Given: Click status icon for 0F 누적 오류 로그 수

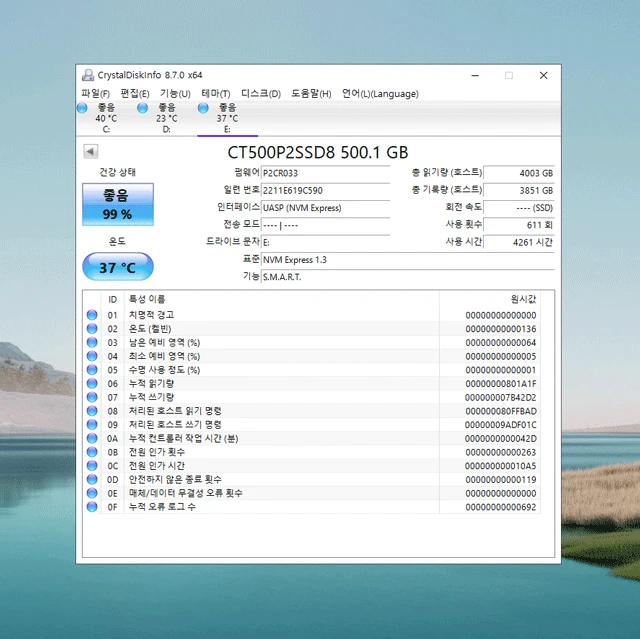Looking at the screenshot, I should 92,507.
